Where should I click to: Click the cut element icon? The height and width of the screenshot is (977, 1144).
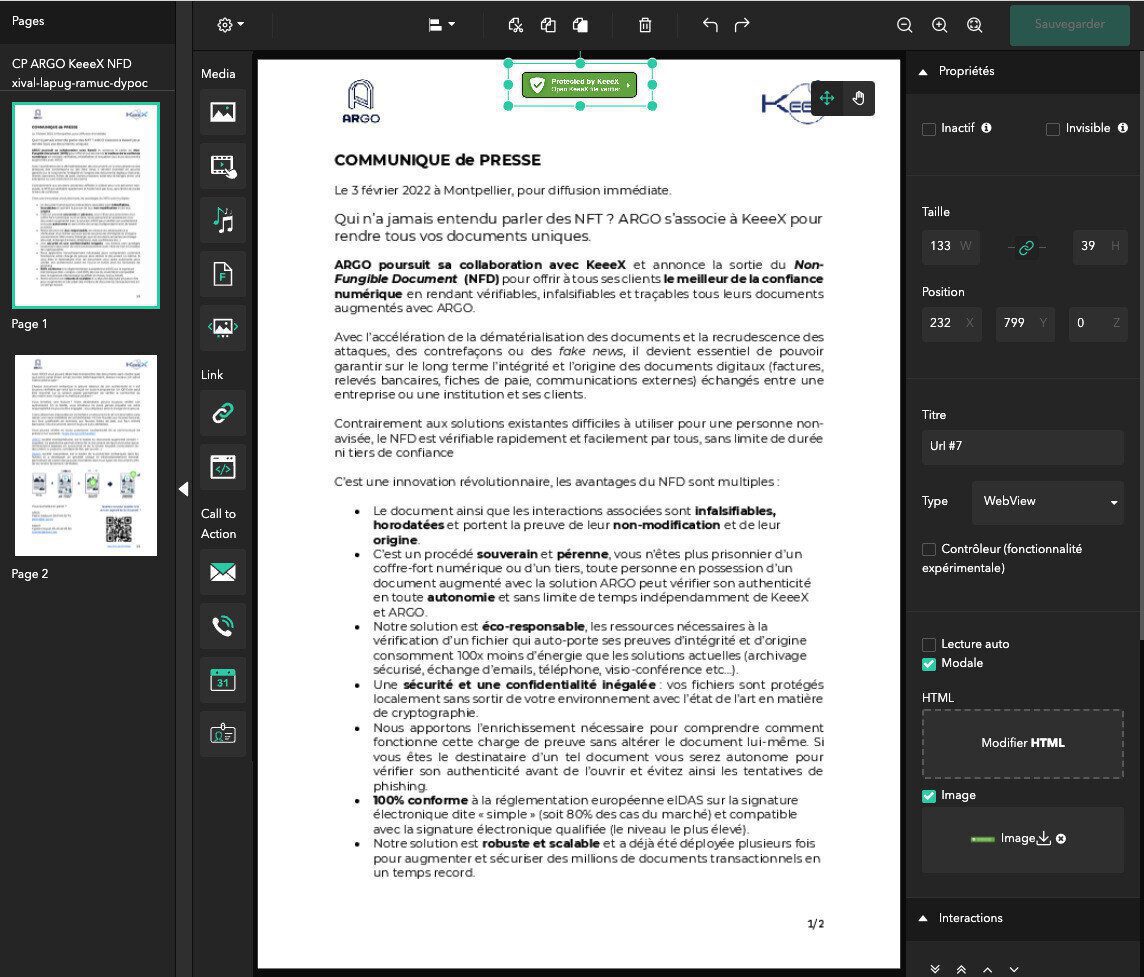515,26
